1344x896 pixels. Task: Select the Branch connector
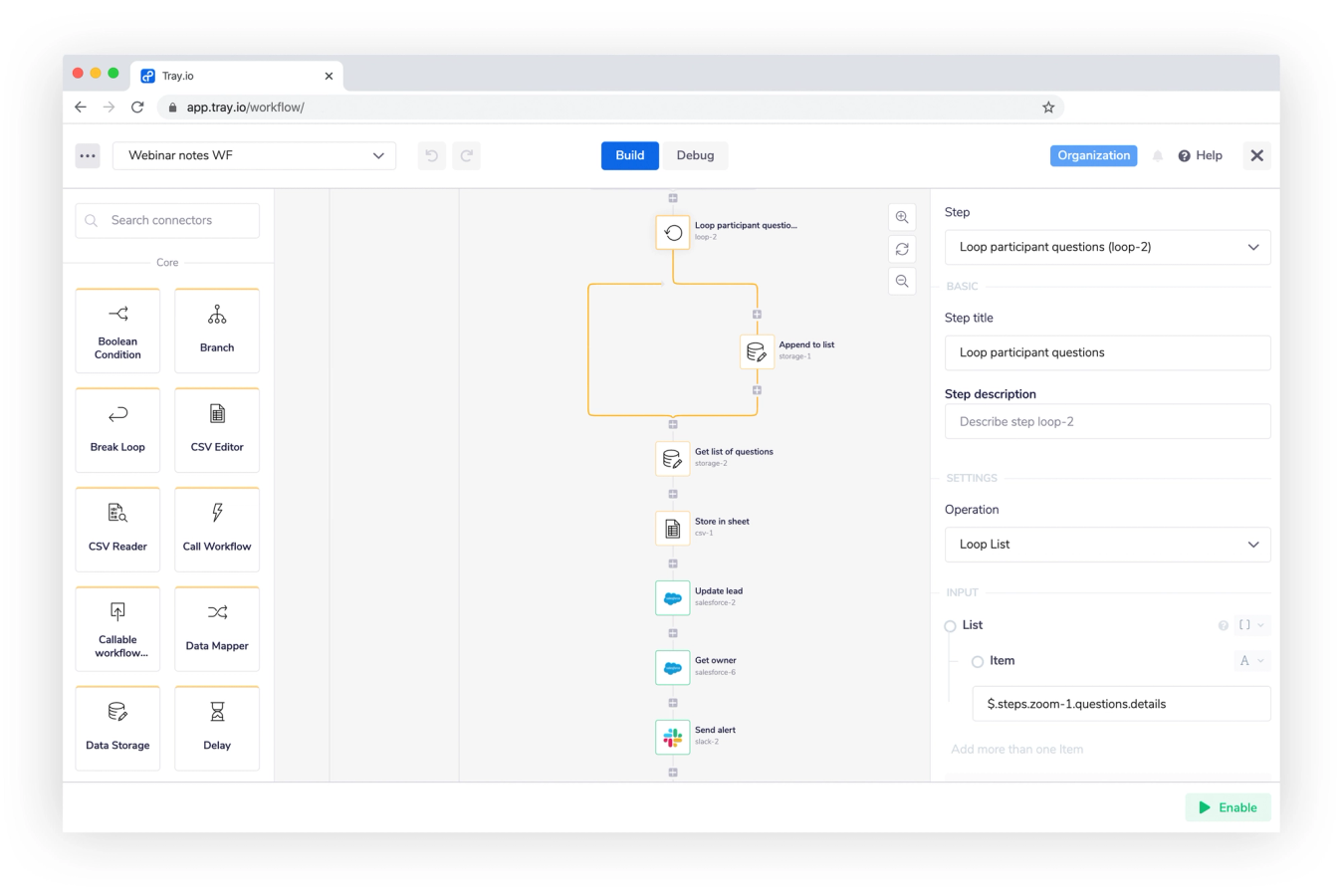(217, 331)
